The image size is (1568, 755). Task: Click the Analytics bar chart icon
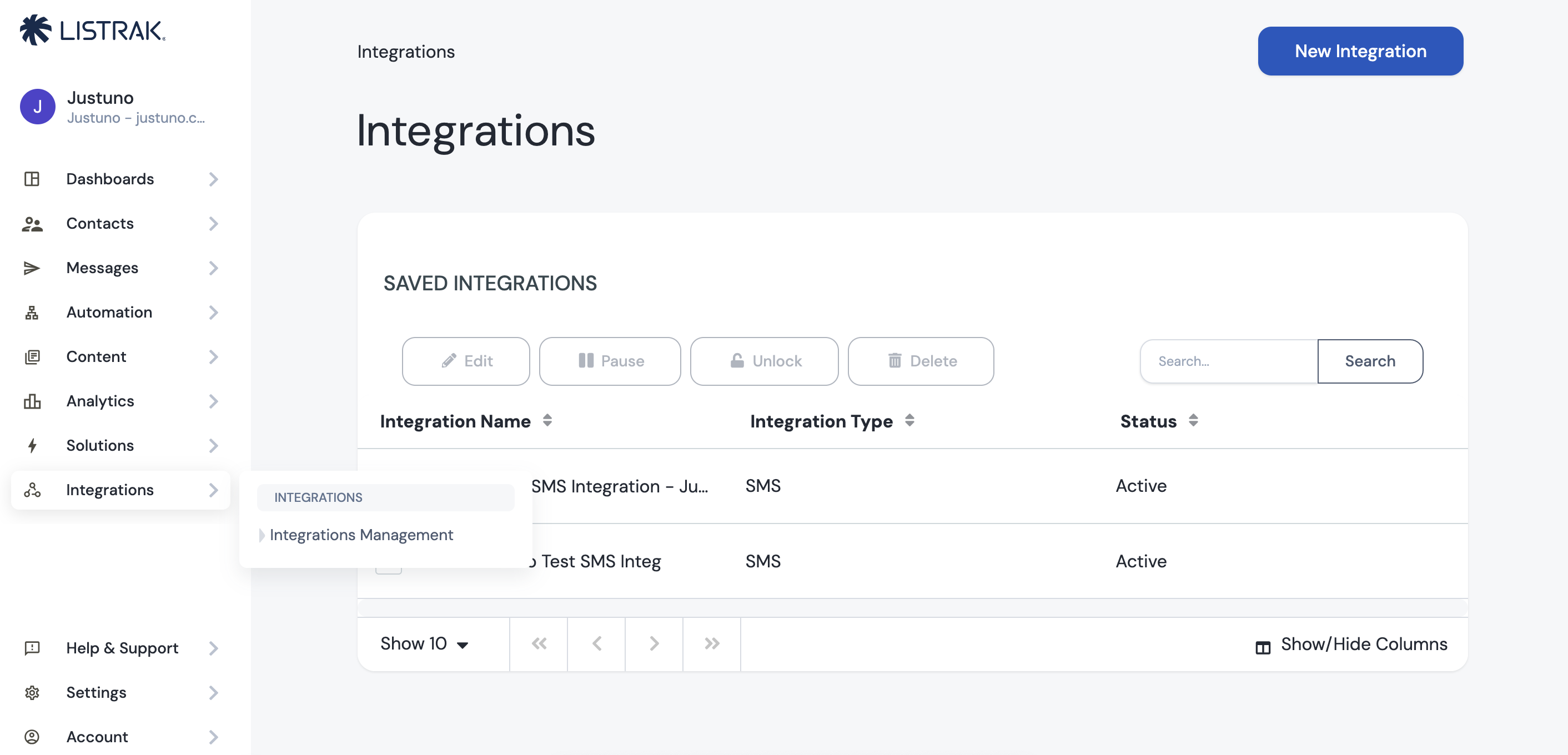click(x=32, y=401)
